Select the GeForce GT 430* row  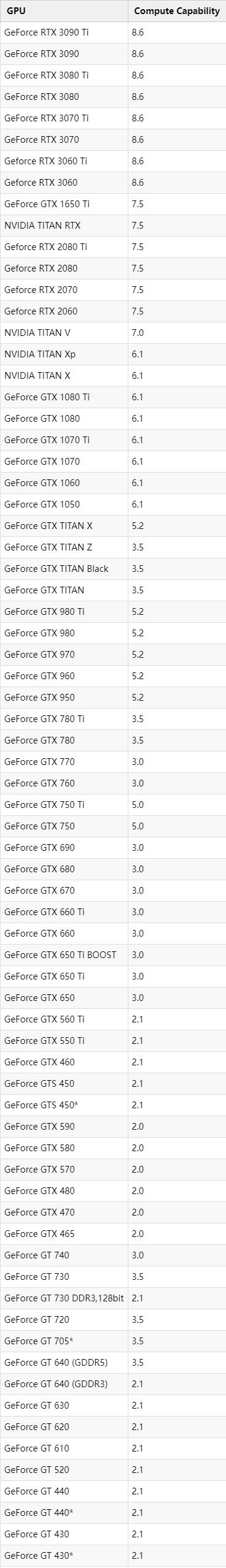[113, 1556]
